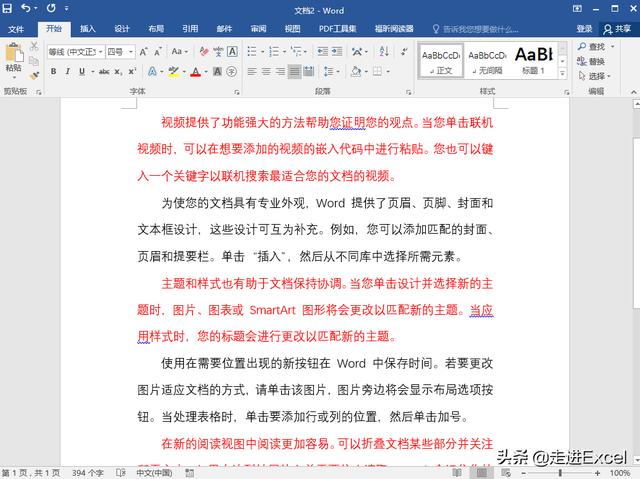Toggle Subscript formatting
The height and width of the screenshot is (479, 640).
(x=118, y=71)
